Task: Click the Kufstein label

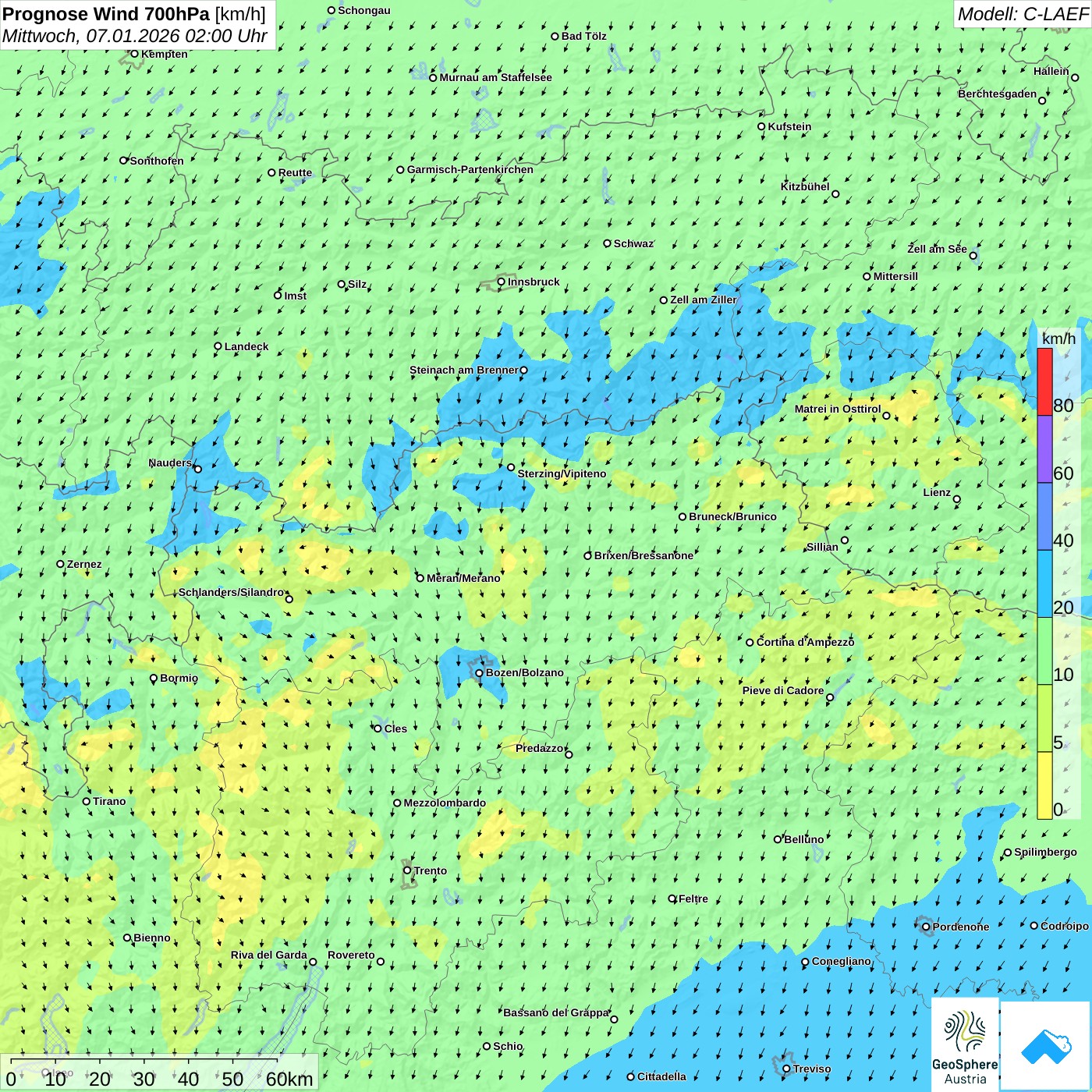Action: (789, 126)
